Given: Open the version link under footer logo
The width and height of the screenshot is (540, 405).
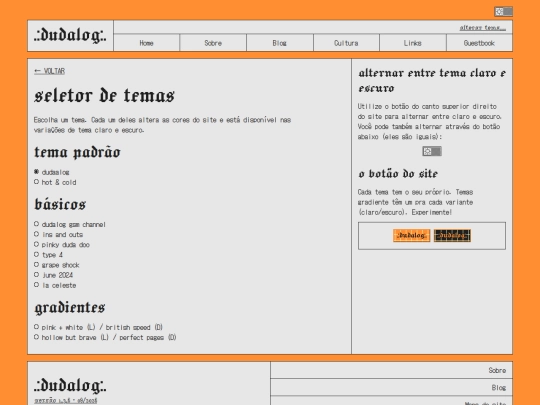Looking at the screenshot, I should click(x=65, y=401).
